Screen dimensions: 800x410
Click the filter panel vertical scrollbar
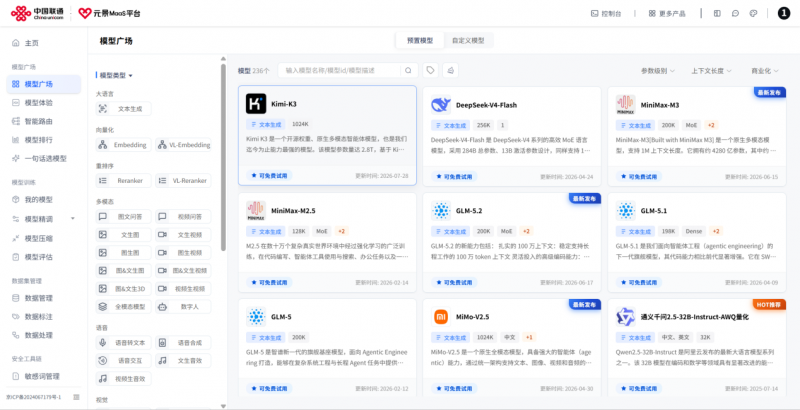(223, 157)
